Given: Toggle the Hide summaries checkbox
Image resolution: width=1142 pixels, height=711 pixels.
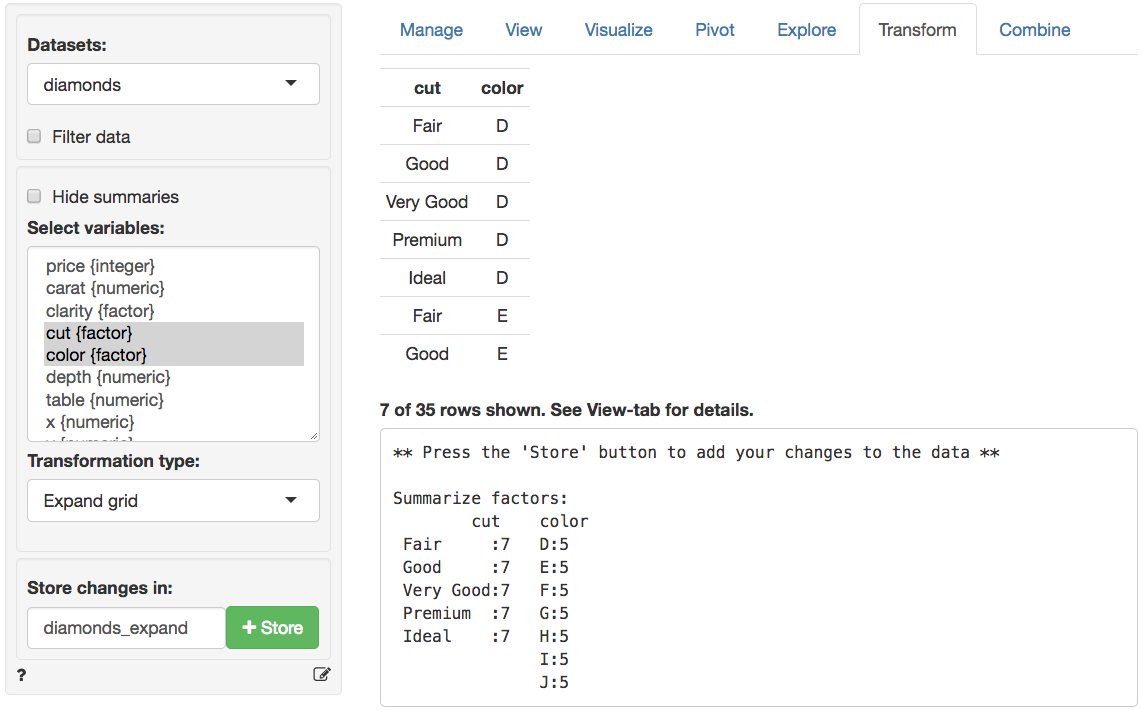Looking at the screenshot, I should coord(34,196).
